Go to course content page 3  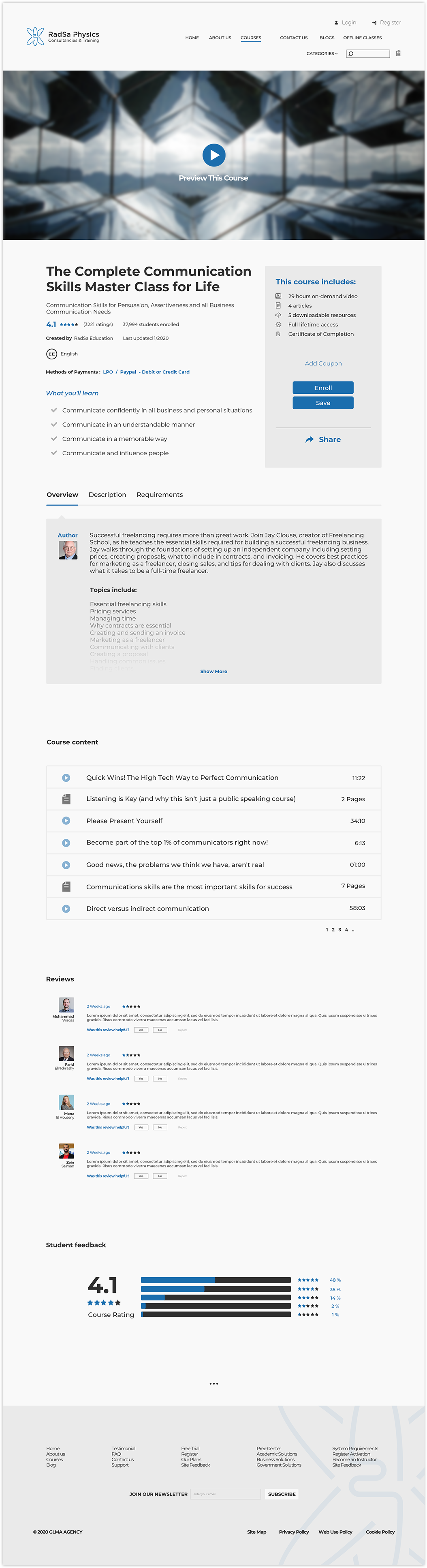click(340, 930)
